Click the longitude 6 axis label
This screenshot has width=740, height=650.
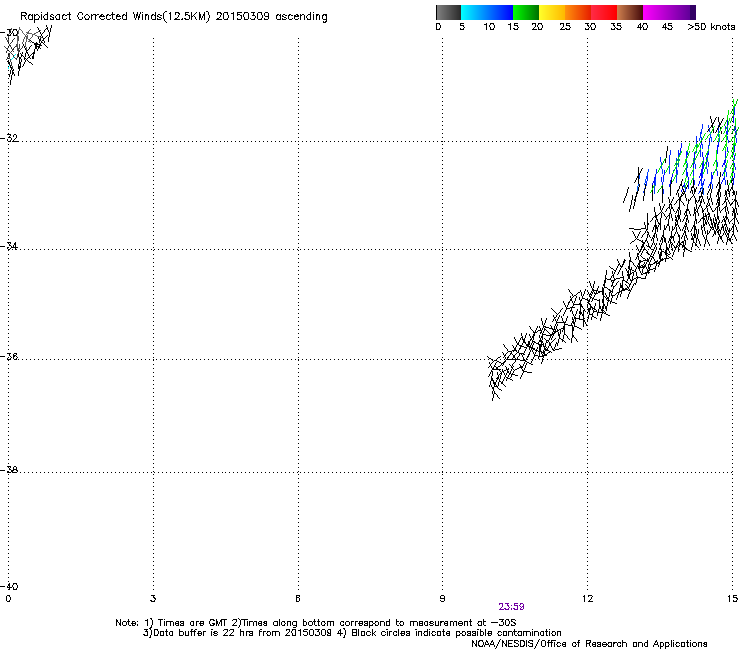click(x=298, y=599)
